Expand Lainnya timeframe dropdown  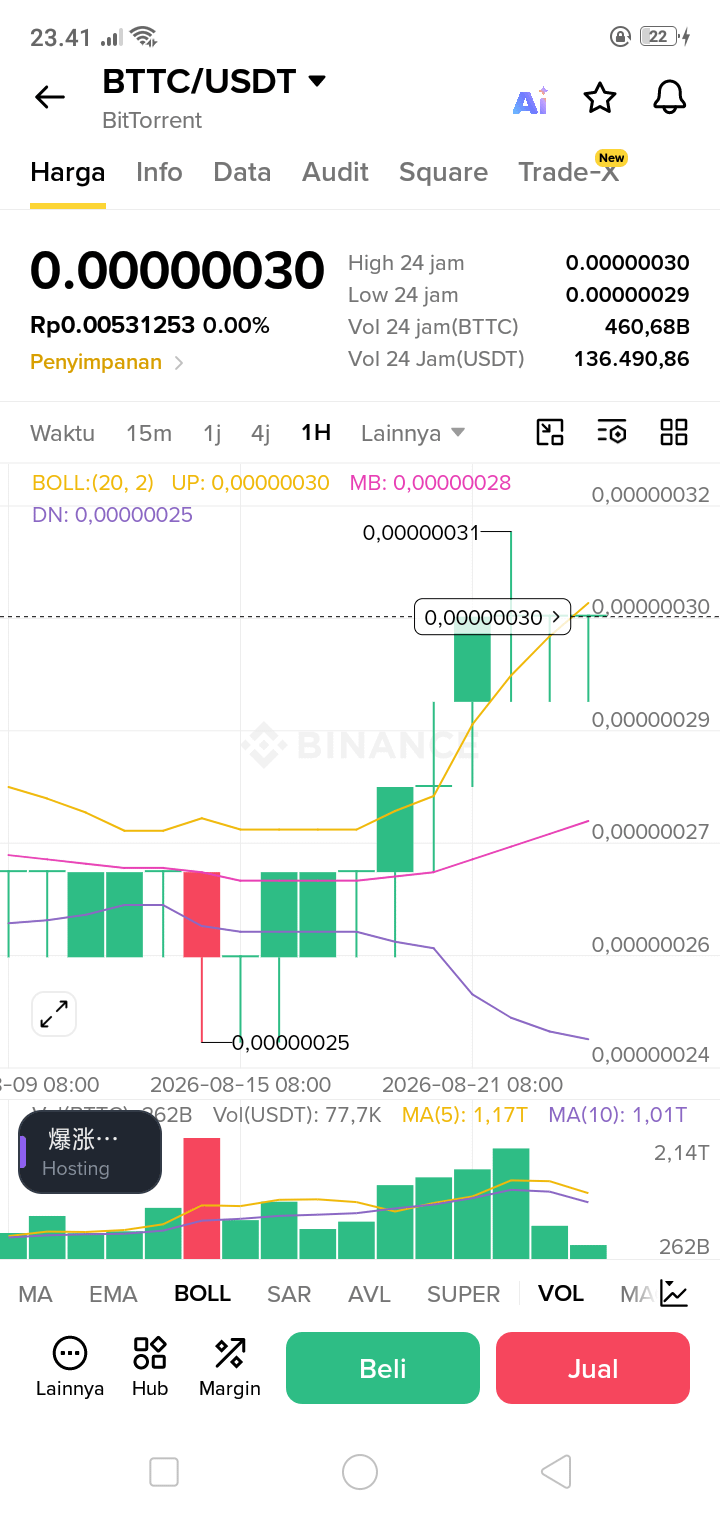tap(413, 433)
